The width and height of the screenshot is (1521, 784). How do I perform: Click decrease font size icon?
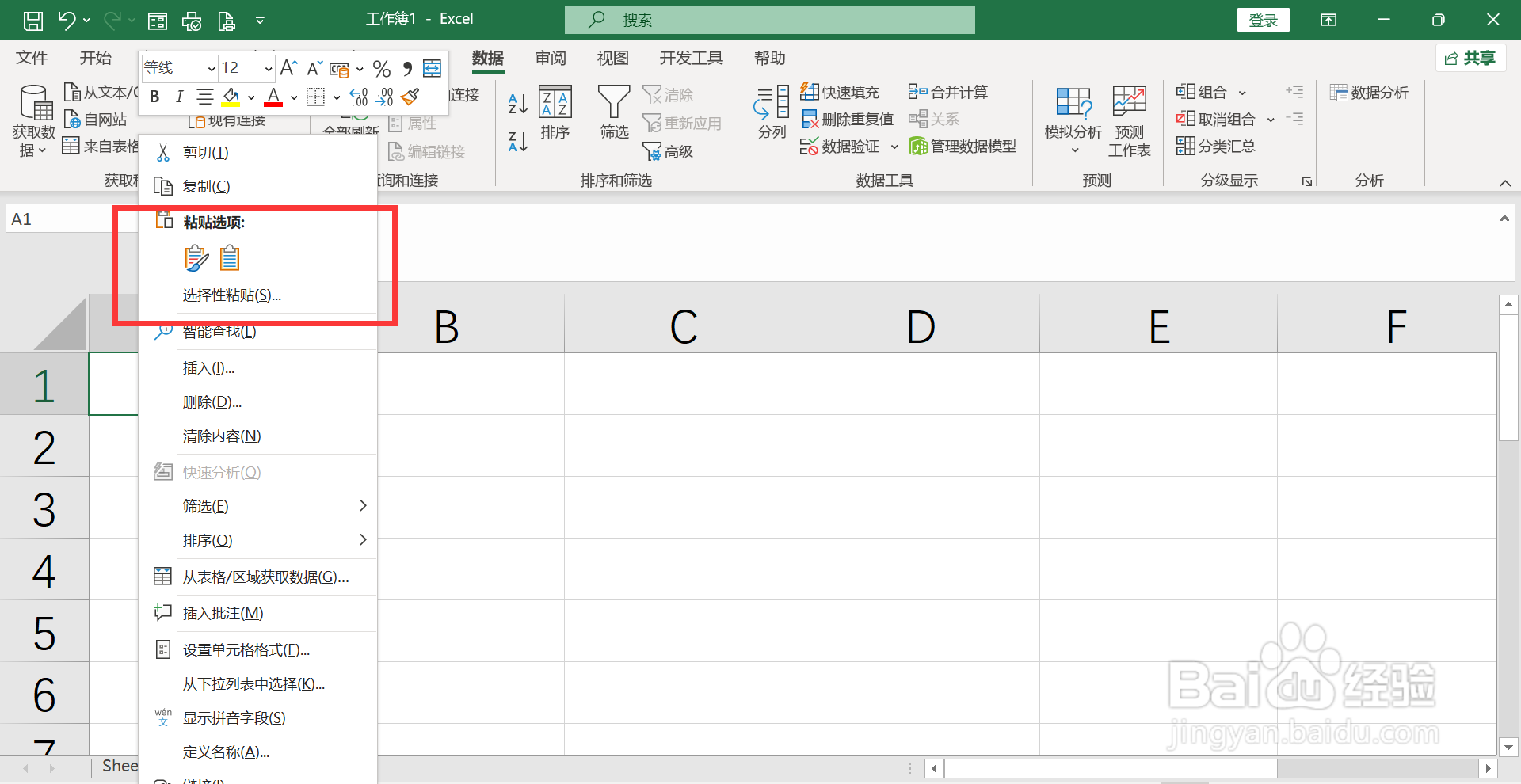tap(314, 68)
